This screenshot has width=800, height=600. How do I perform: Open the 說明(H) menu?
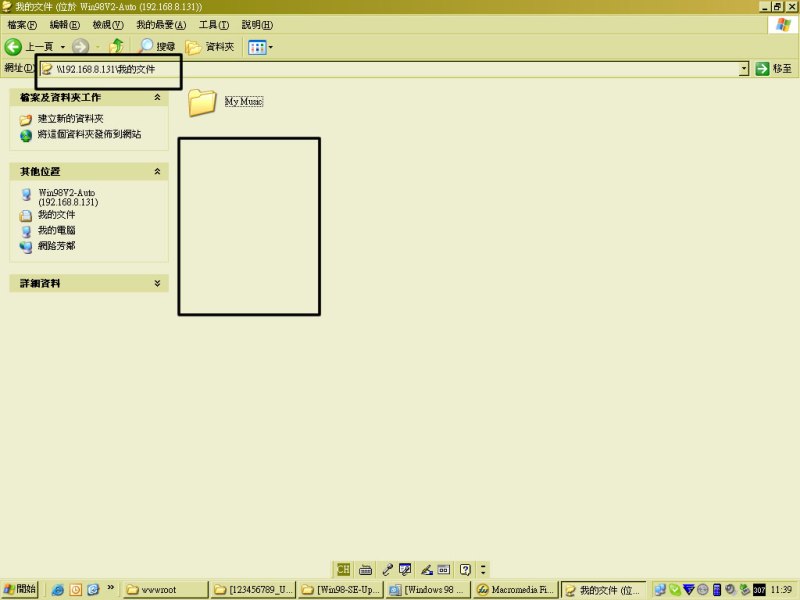pos(257,24)
